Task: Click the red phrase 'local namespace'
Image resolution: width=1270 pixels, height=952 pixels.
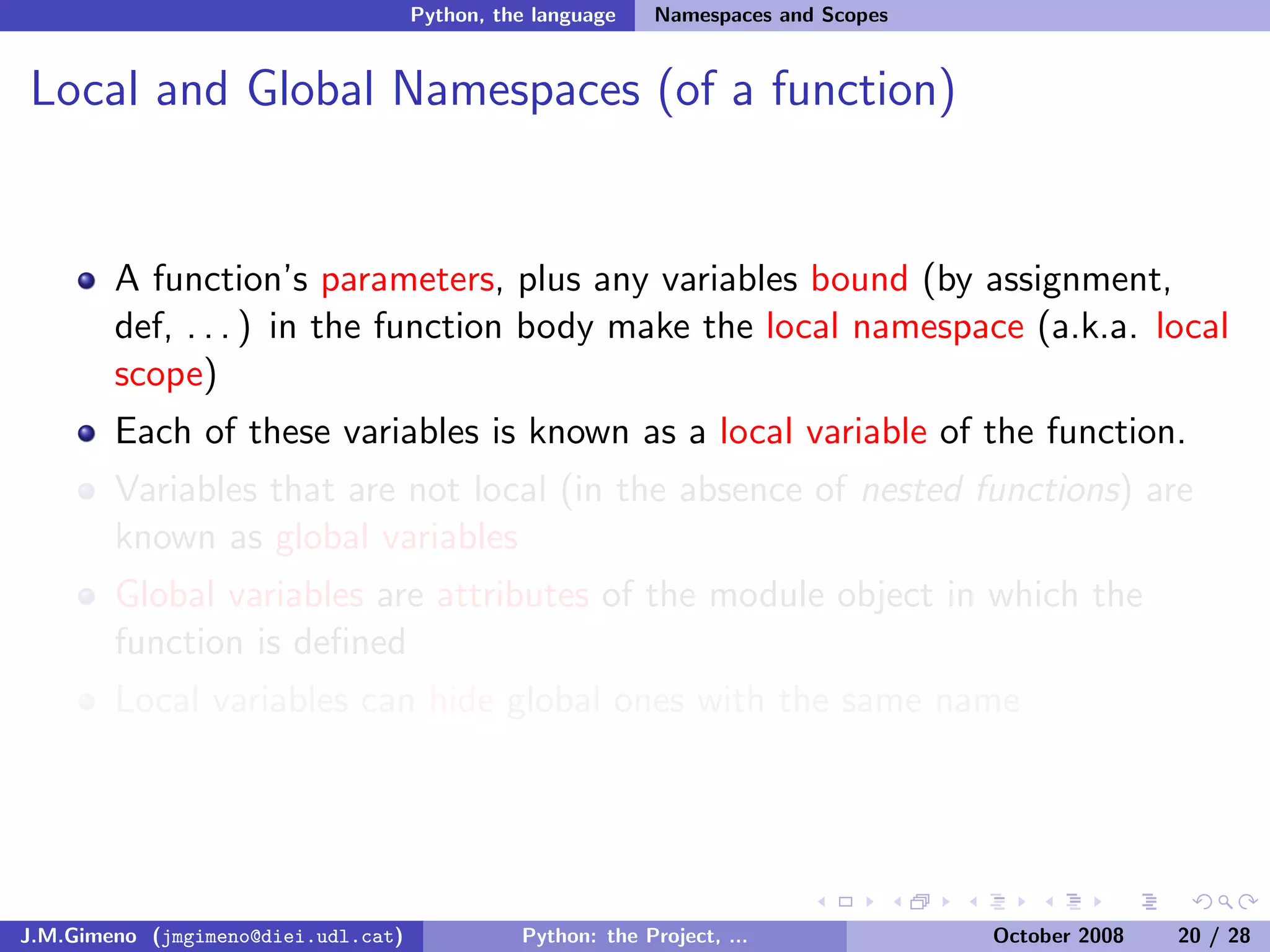Action: (895, 327)
